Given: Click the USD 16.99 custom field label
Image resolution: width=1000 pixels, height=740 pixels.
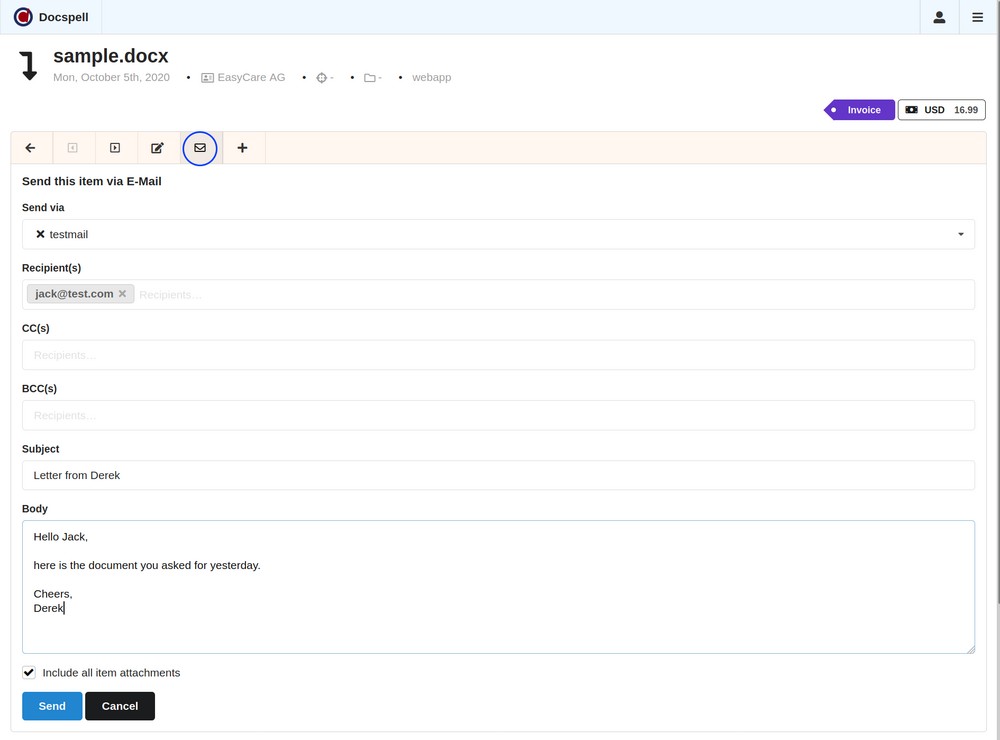Looking at the screenshot, I should tap(941, 110).
